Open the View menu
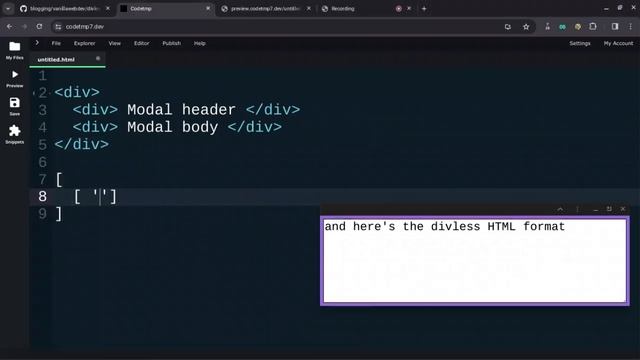The image size is (640, 360). pos(114,43)
